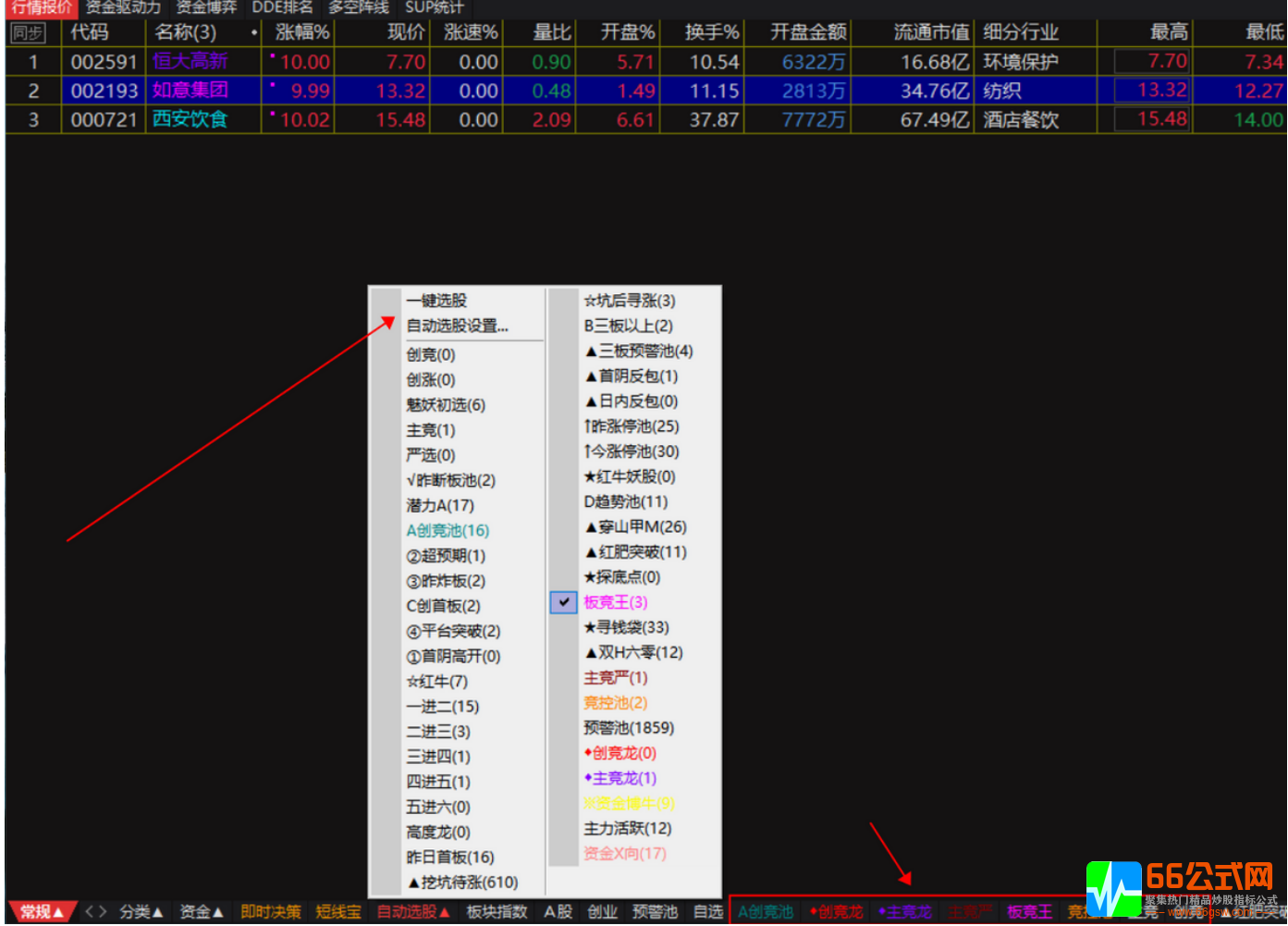Select A创竞池 in the bottom sector bar
Viewport: 1288px width, 926px height.
[766, 910]
